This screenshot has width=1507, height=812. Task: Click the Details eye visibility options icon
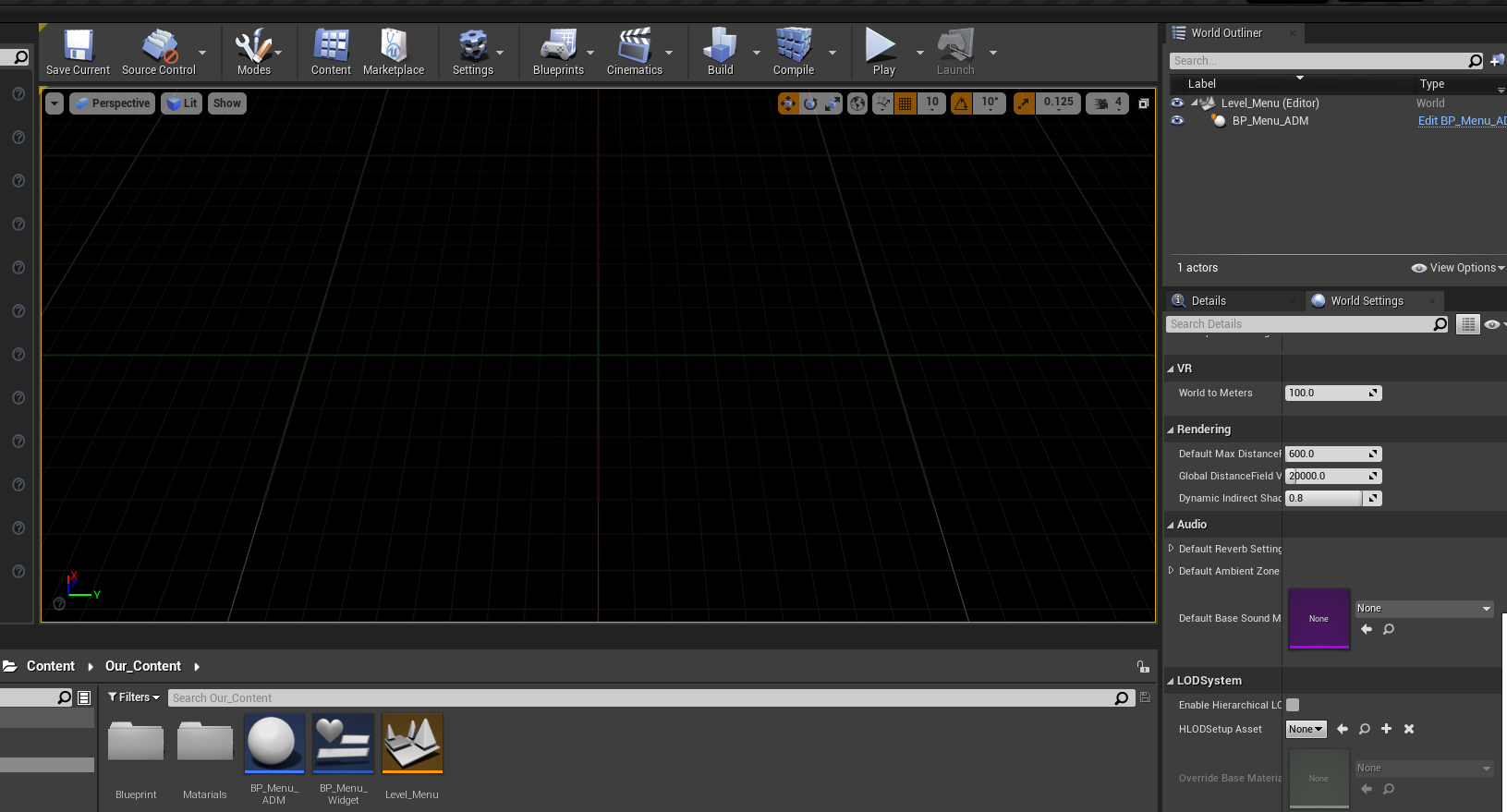(1493, 324)
